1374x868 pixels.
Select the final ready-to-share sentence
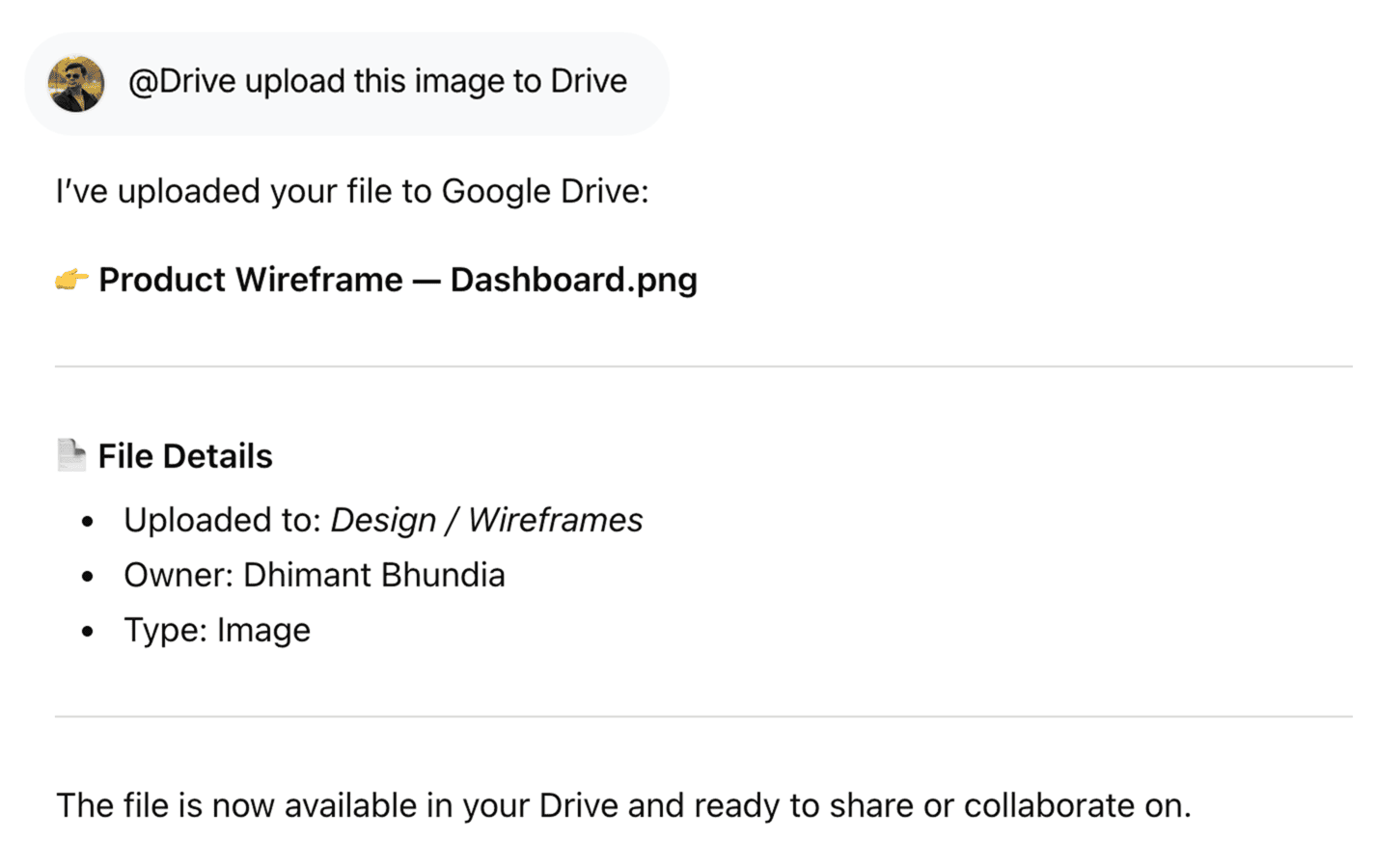(x=623, y=805)
